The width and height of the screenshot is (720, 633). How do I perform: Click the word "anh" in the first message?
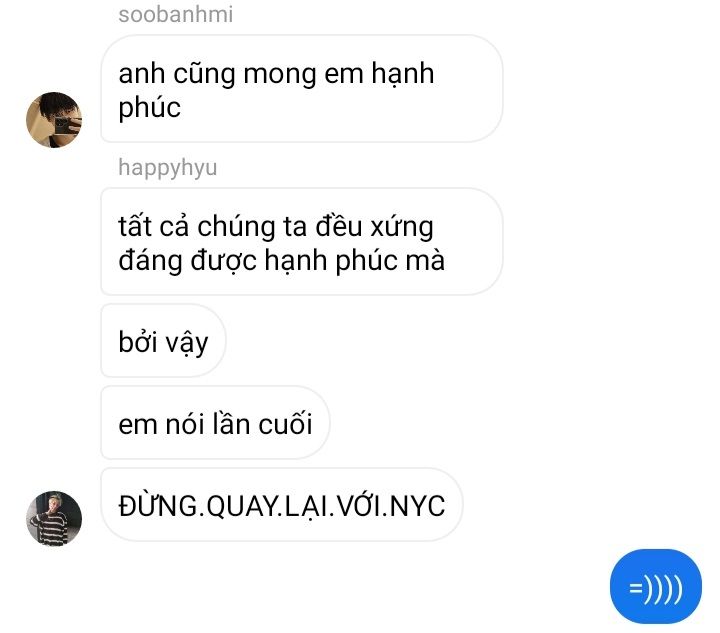141,73
